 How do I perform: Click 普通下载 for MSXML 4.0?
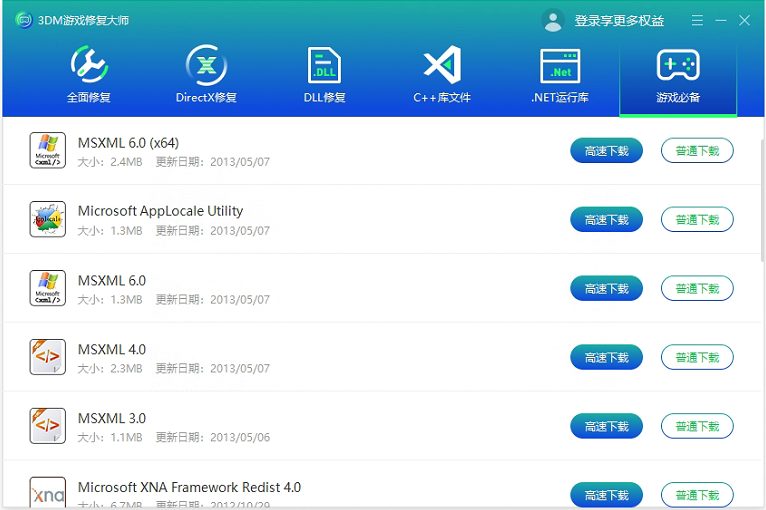click(x=697, y=357)
